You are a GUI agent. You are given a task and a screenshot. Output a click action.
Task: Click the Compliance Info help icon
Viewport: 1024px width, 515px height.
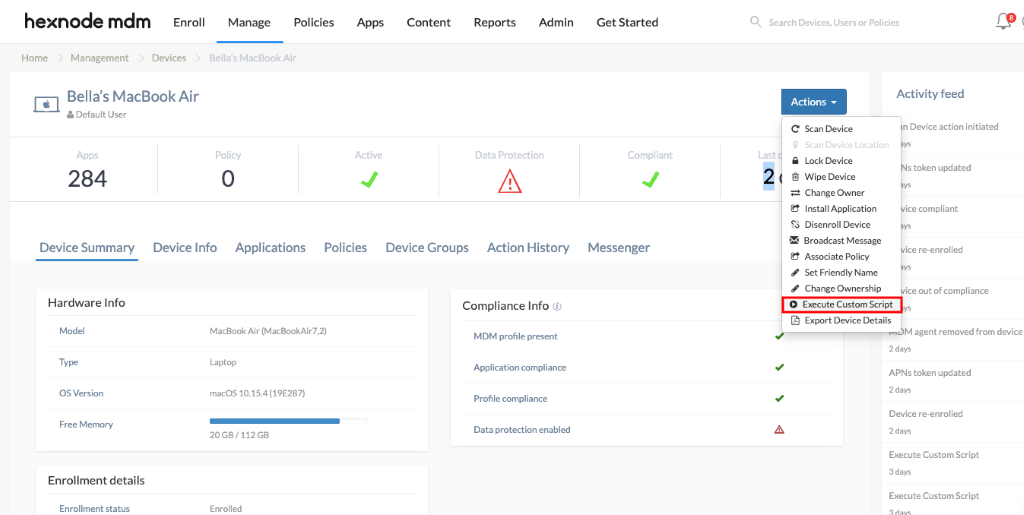[557, 306]
